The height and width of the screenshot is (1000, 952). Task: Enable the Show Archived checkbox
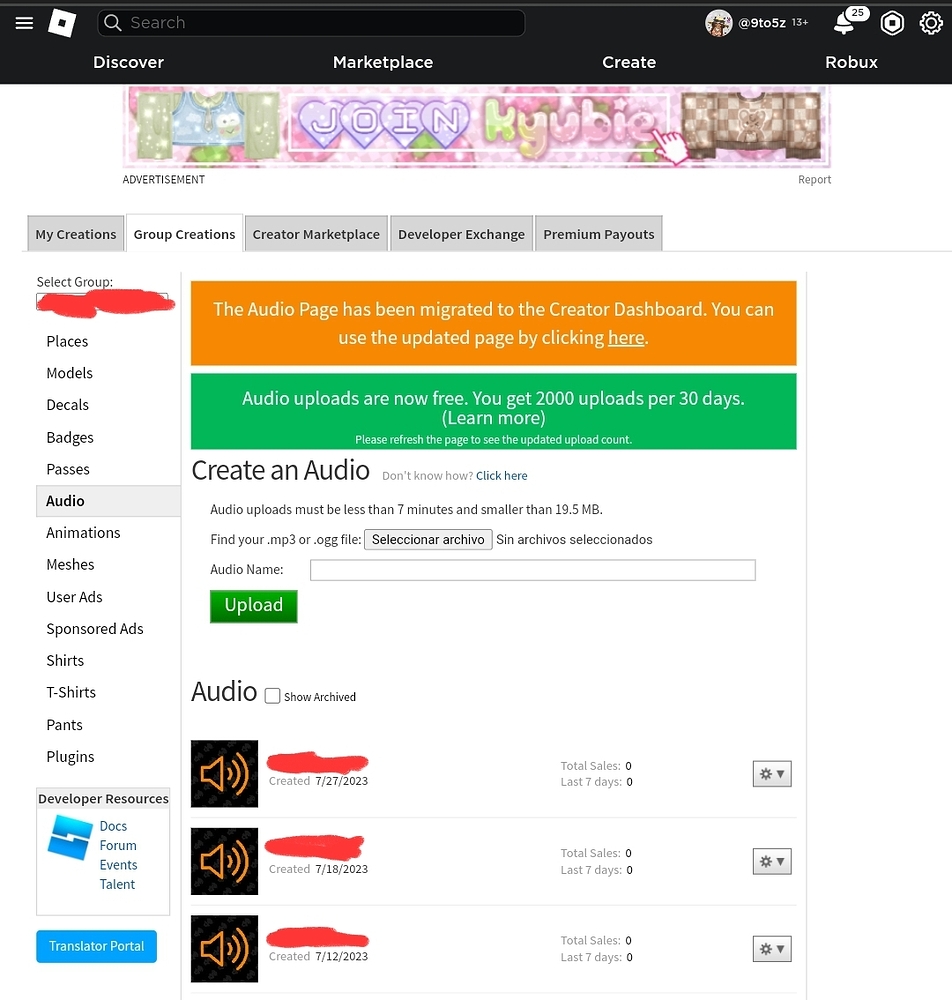[x=271, y=697]
